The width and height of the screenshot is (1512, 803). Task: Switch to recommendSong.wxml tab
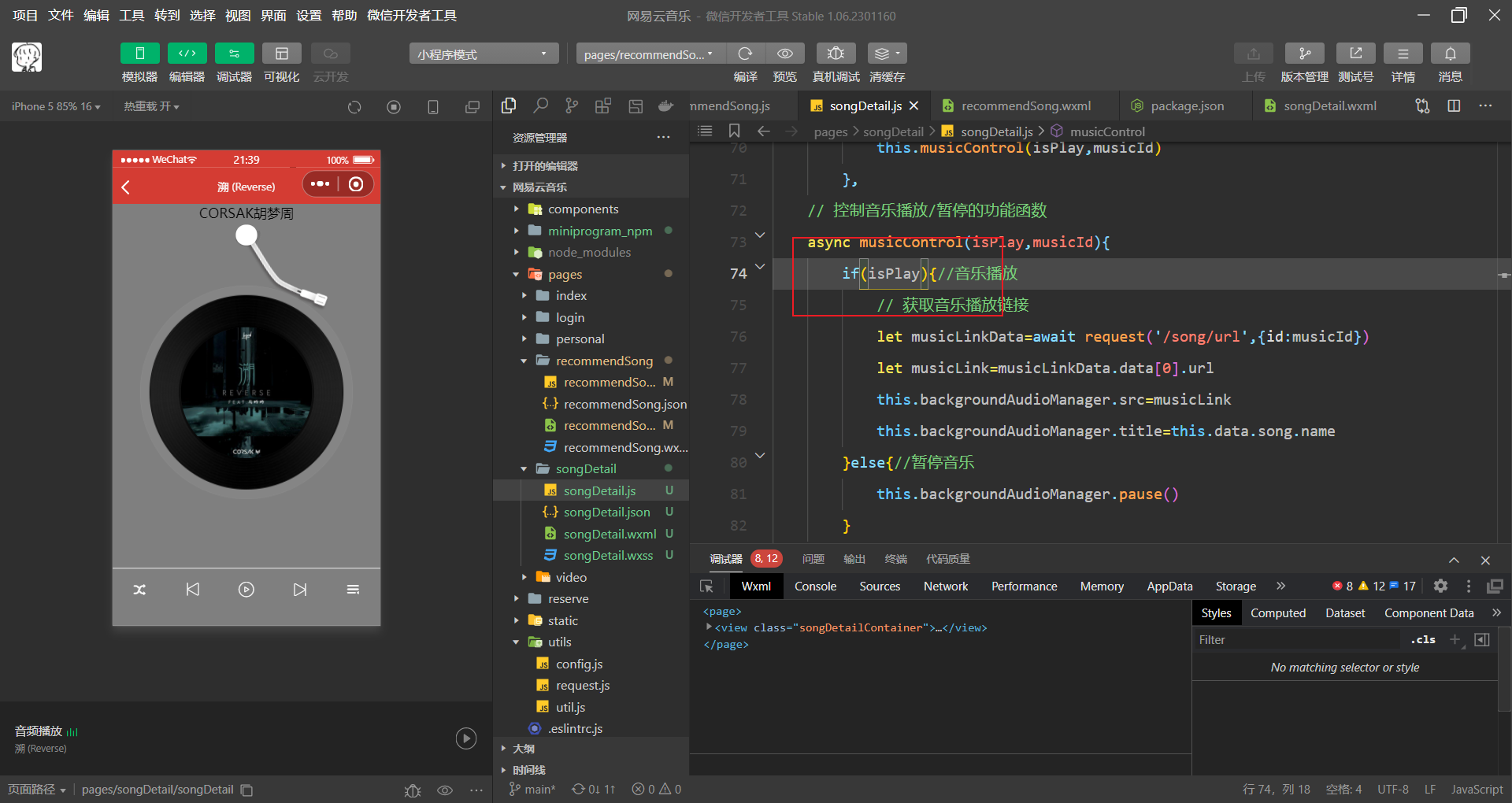coord(1025,105)
